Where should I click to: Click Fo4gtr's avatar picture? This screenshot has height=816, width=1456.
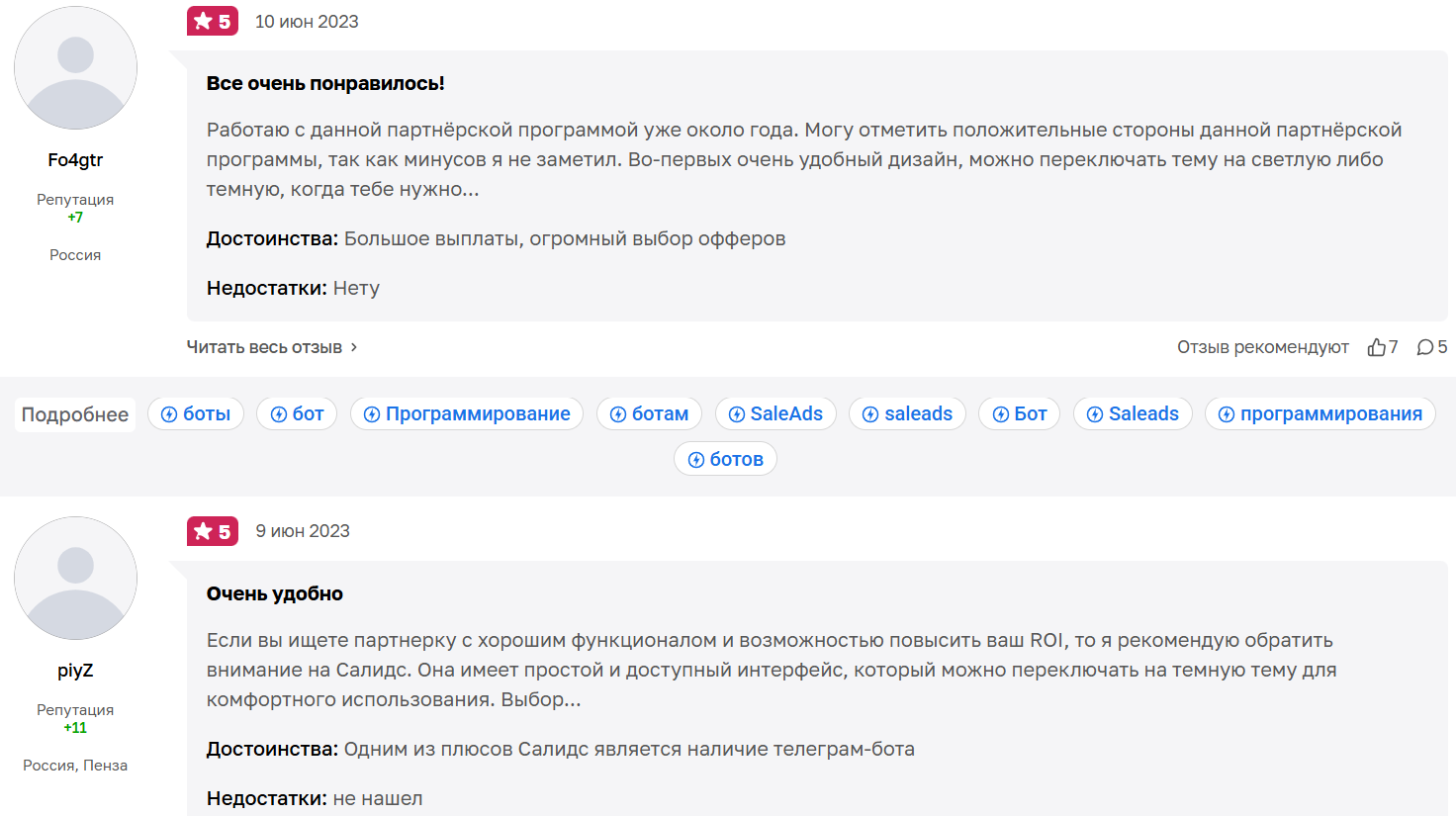point(75,67)
